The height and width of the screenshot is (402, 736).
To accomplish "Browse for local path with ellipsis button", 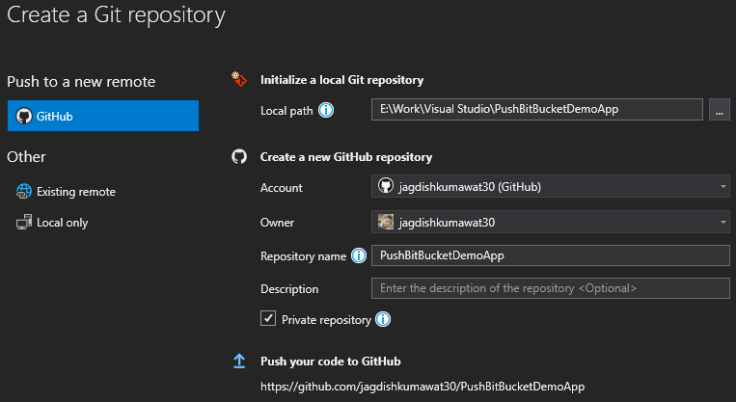I will click(x=719, y=110).
